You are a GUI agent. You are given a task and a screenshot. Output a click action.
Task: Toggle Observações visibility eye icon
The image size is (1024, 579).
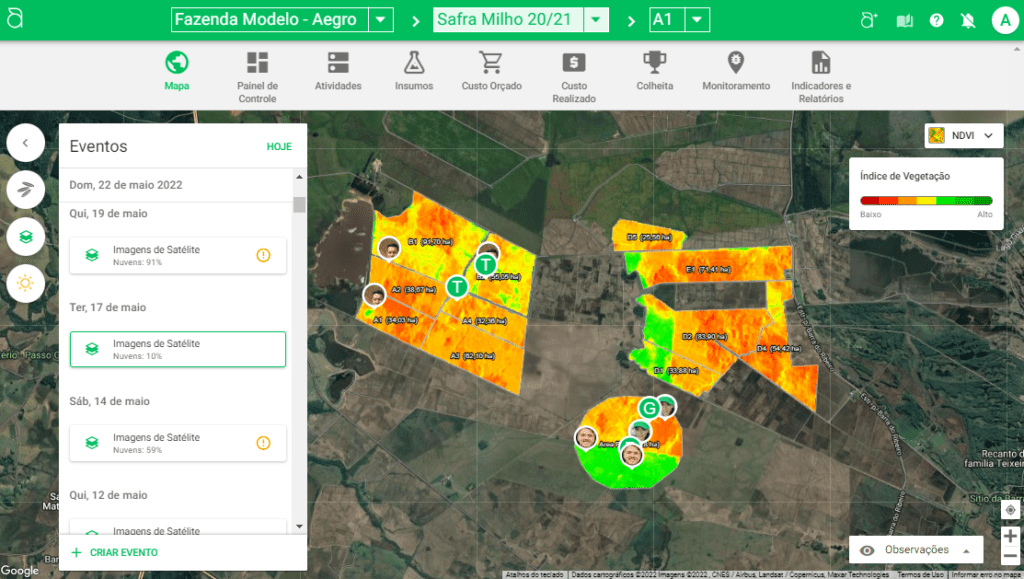click(867, 550)
